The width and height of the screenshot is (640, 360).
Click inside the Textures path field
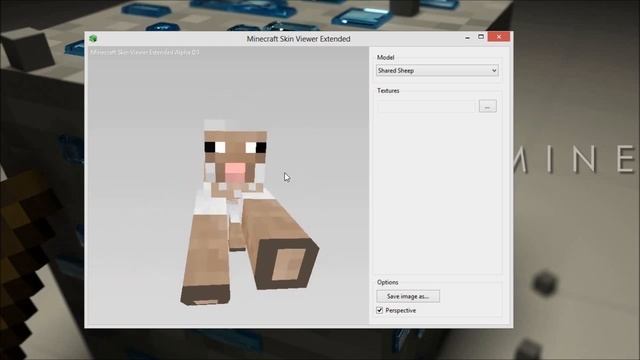pyautogui.click(x=426, y=106)
